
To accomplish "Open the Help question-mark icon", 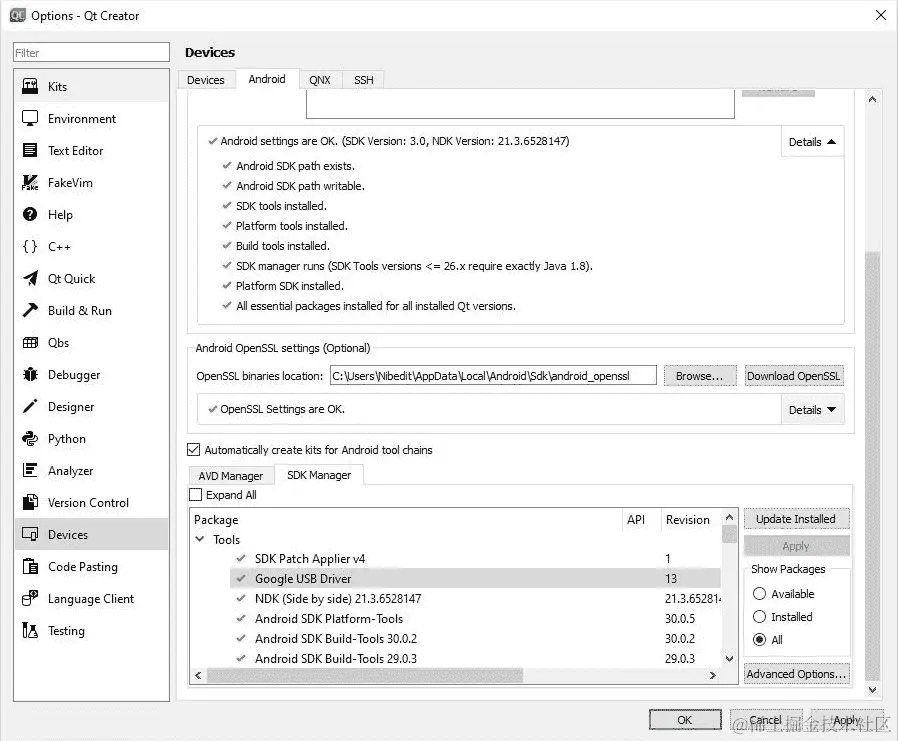I will coord(30,215).
